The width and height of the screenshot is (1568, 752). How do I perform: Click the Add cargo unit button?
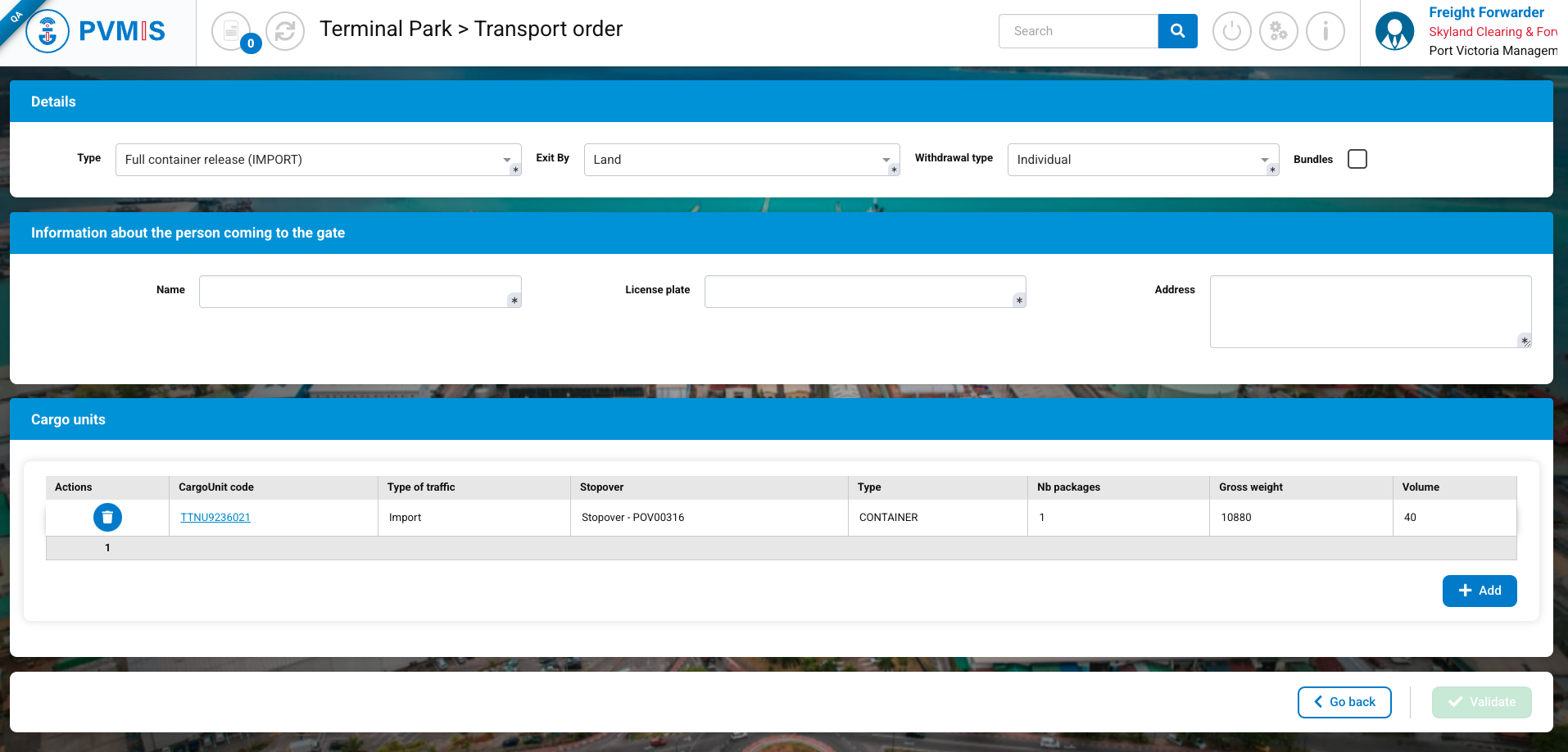[x=1479, y=591]
